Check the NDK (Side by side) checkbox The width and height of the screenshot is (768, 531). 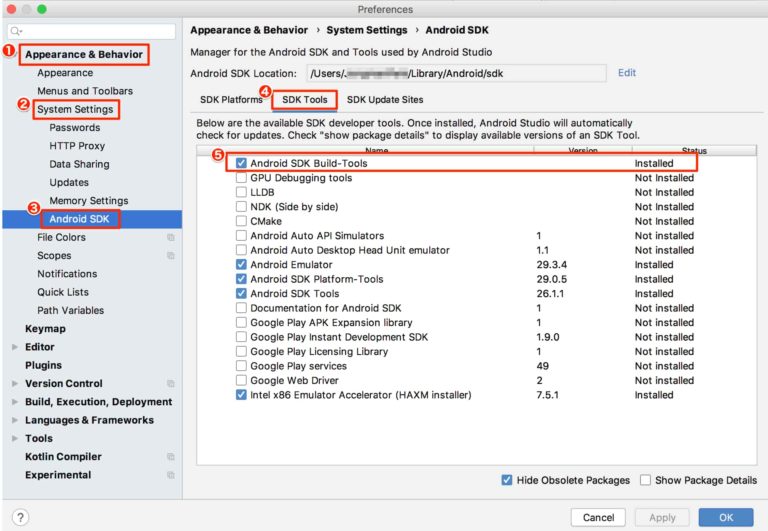tap(241, 207)
